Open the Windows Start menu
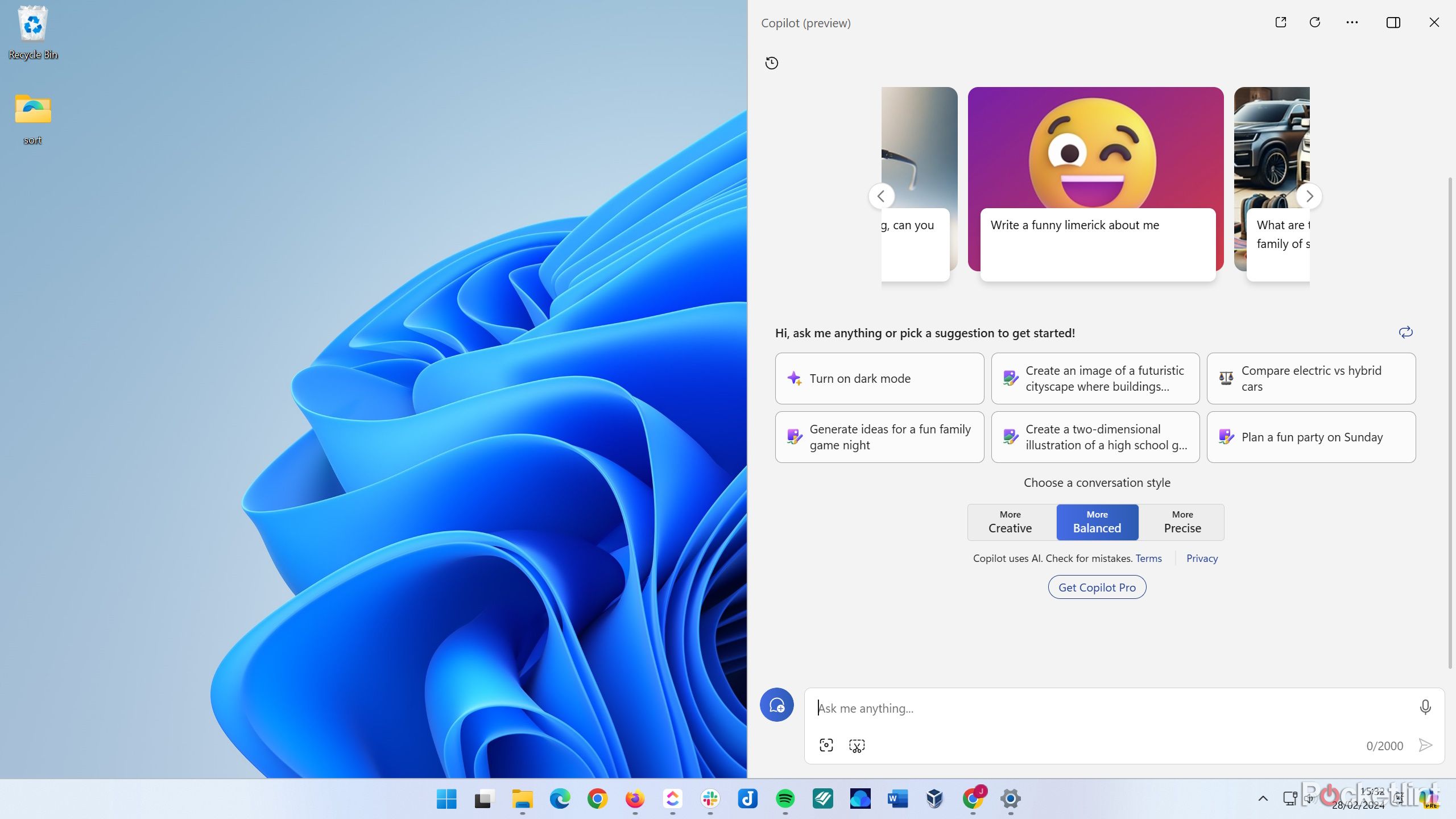 click(x=446, y=799)
